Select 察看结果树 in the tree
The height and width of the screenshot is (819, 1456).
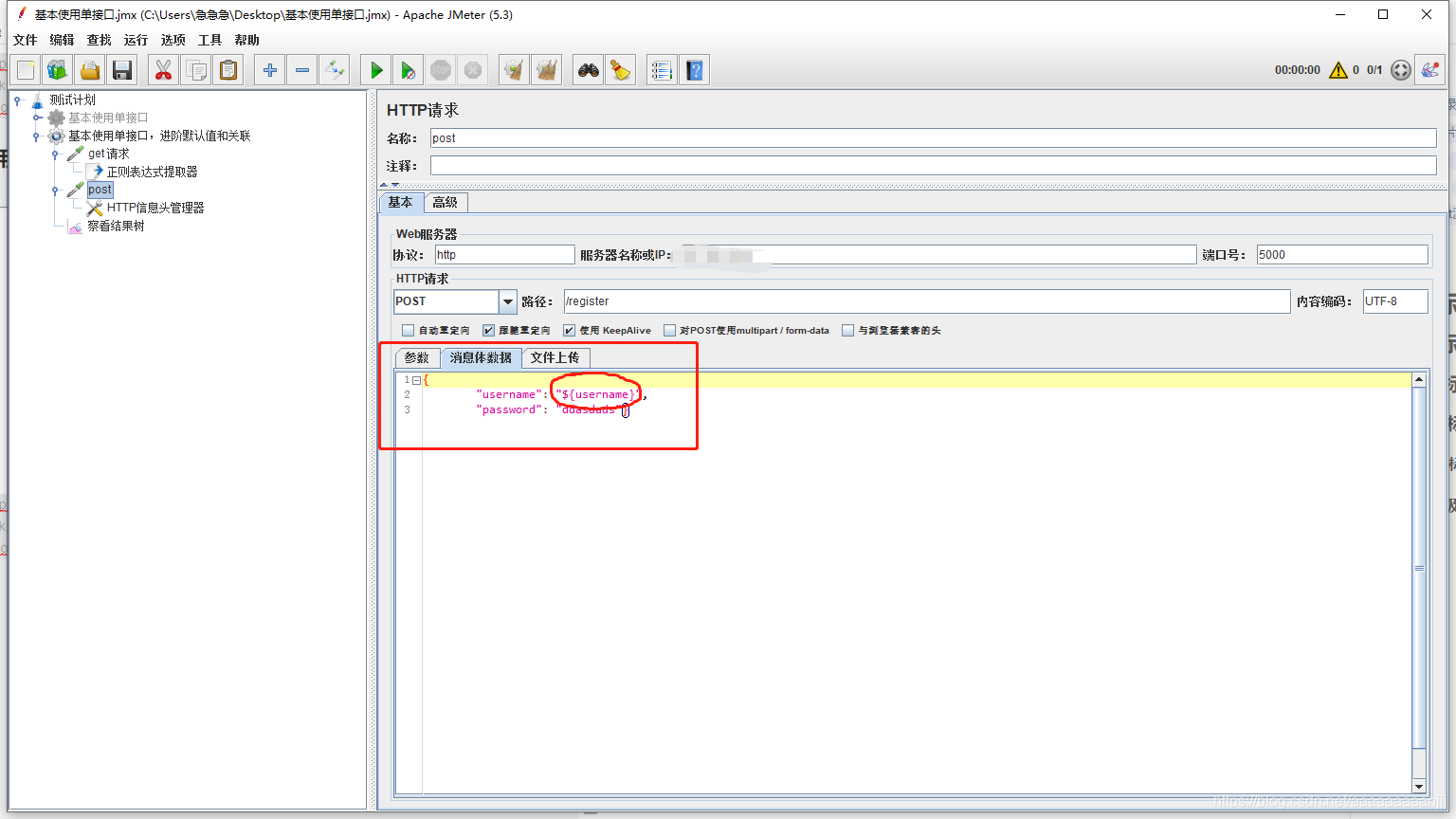tap(116, 226)
